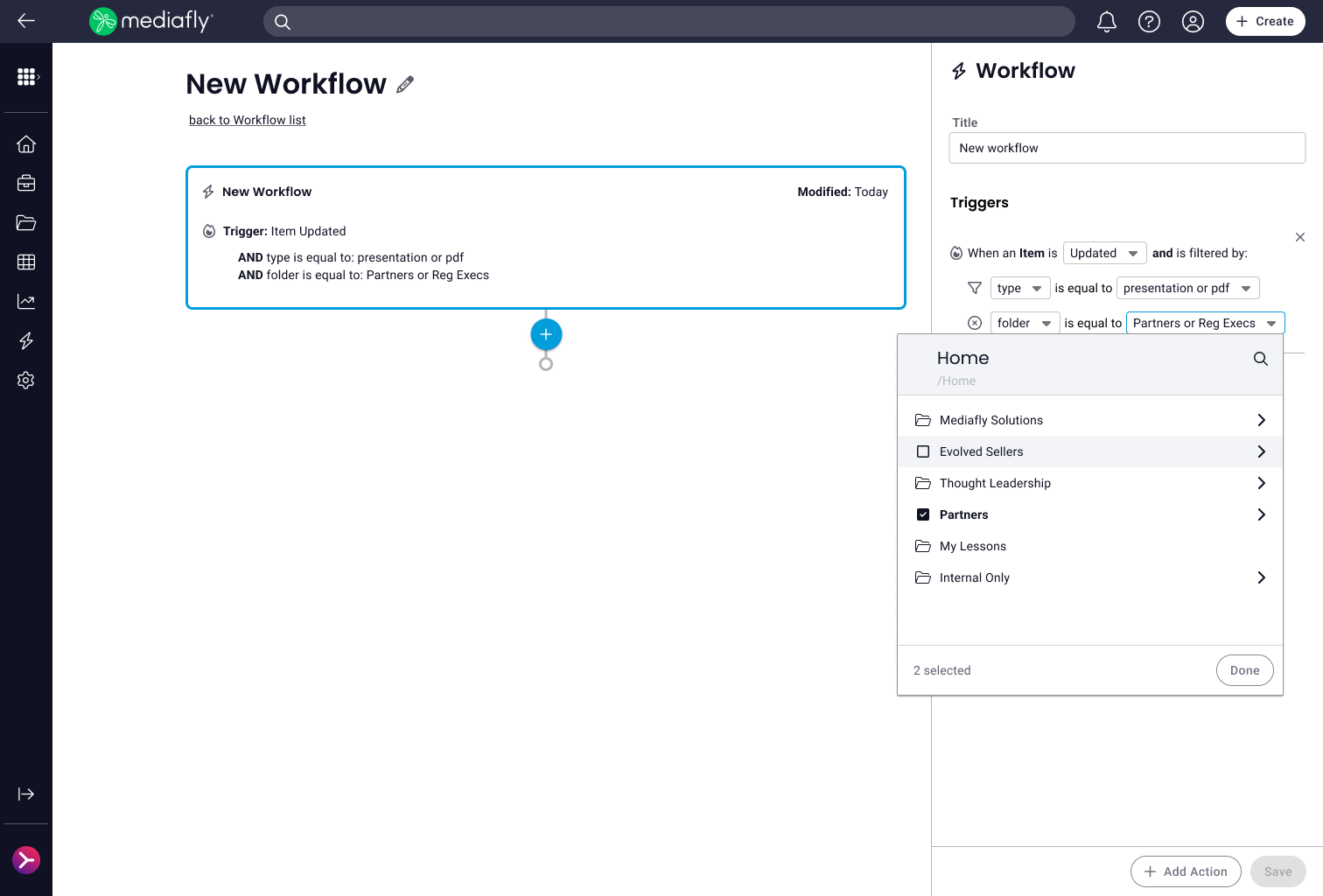
Task: Open the notifications bell
Action: point(1107,22)
